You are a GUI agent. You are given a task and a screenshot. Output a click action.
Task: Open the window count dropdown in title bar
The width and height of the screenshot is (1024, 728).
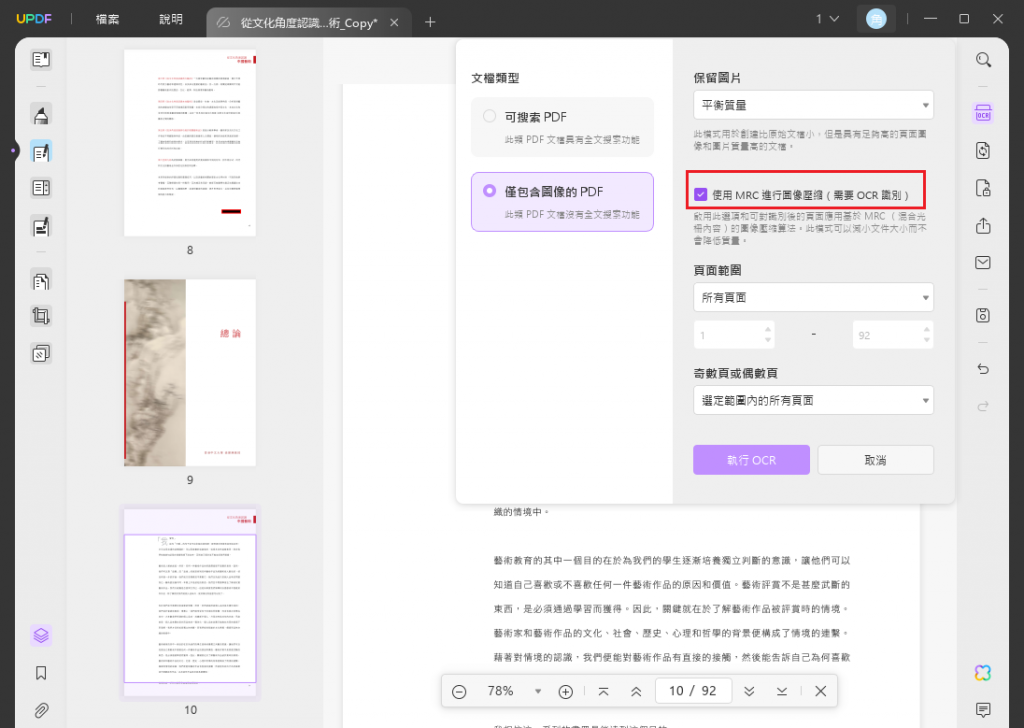pyautogui.click(x=827, y=19)
